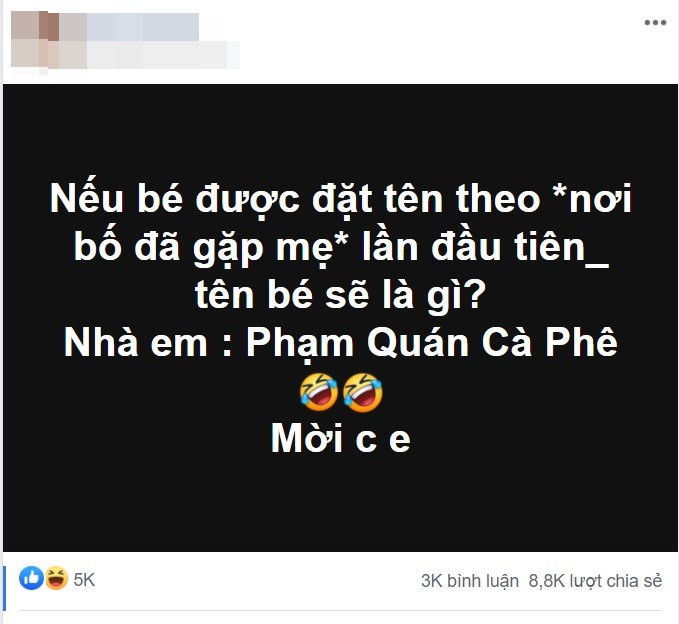Click the 'tên bé sẽ là gì?' line
Viewport: 679px width, 624px height.
coord(340,295)
